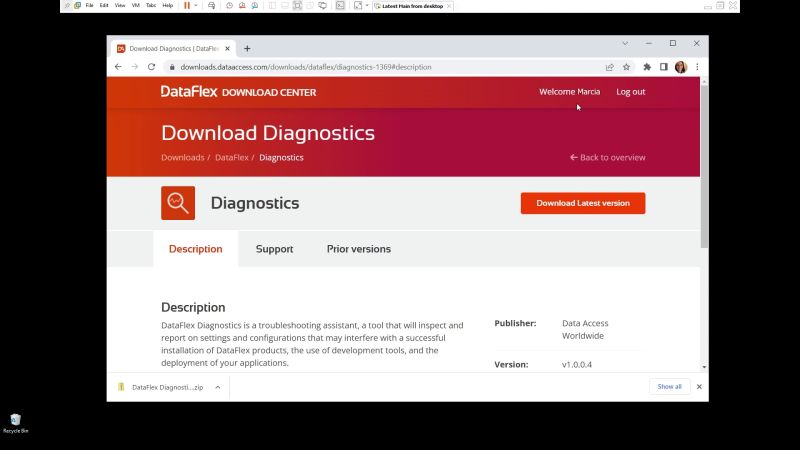Close the downloads bar
The image size is (800, 450).
click(699, 387)
